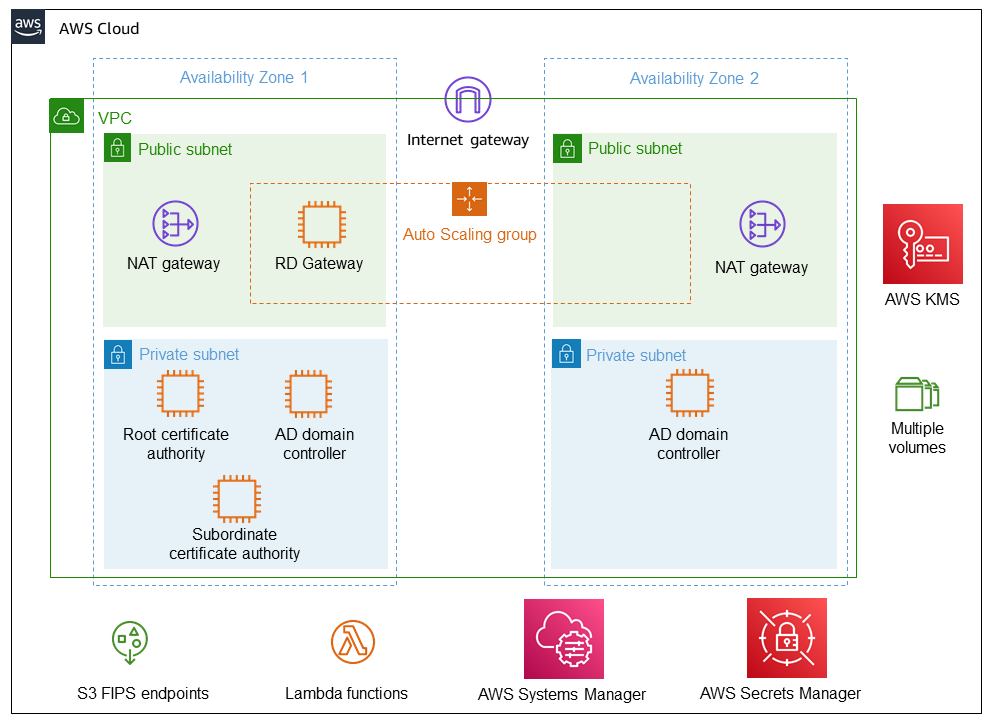Click AD domain controller icon in Availability Zone 2
The width and height of the screenshot is (989, 721).
690,393
